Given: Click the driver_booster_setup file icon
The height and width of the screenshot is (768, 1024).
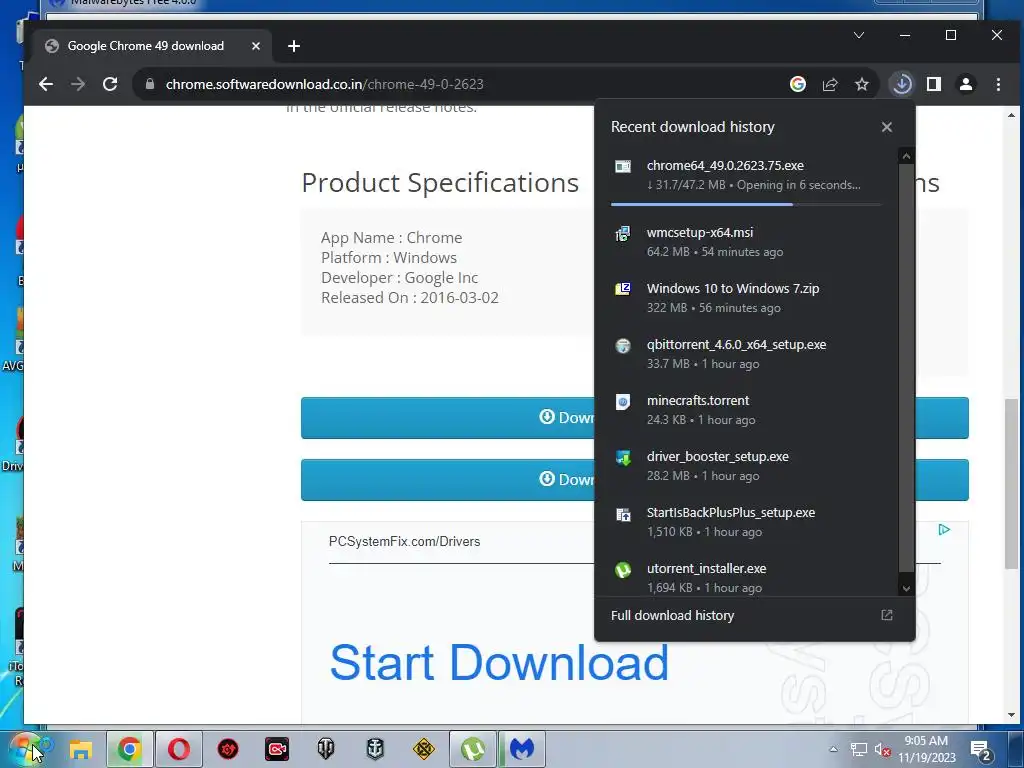Looking at the screenshot, I should [623, 458].
